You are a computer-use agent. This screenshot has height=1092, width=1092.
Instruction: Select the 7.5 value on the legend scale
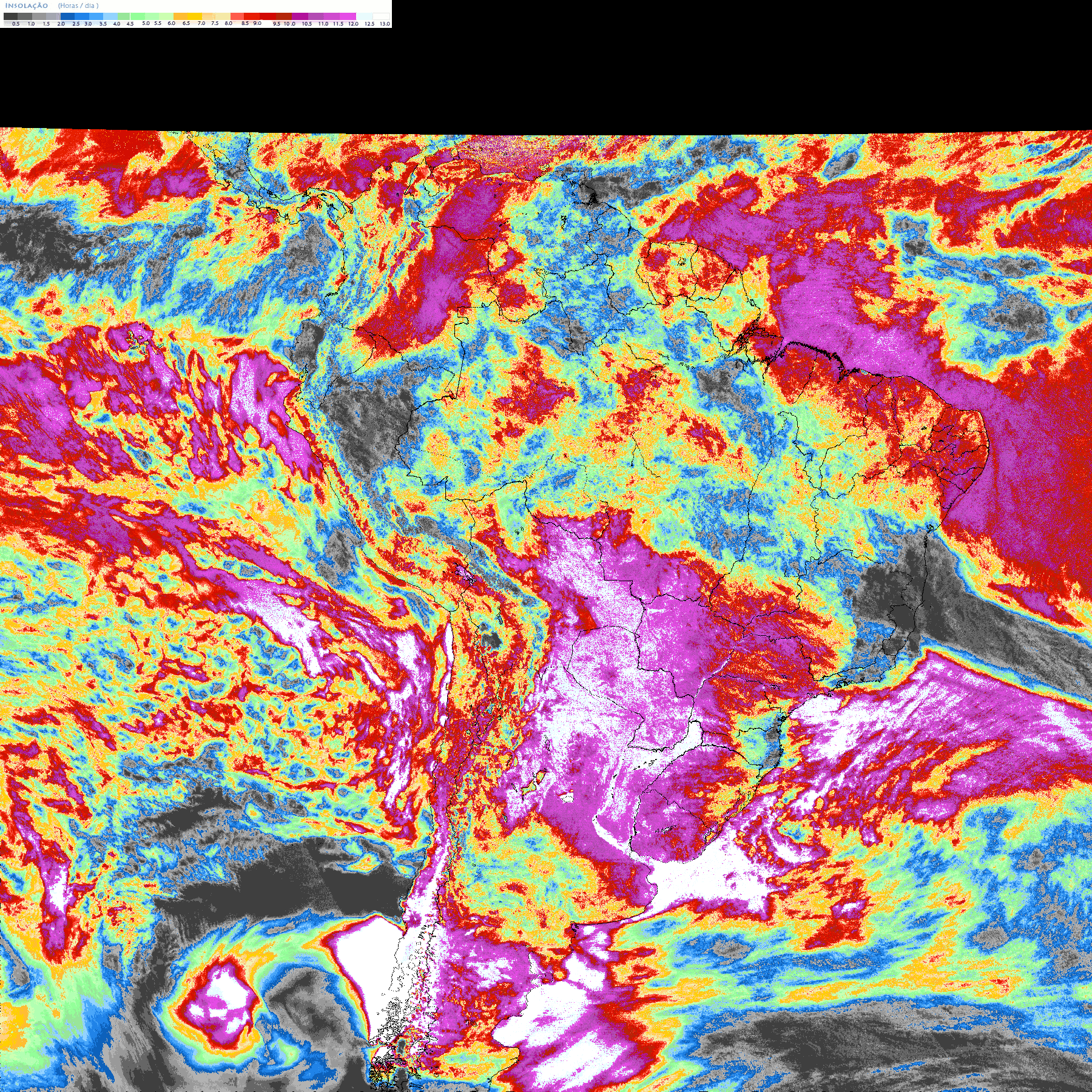[x=215, y=23]
